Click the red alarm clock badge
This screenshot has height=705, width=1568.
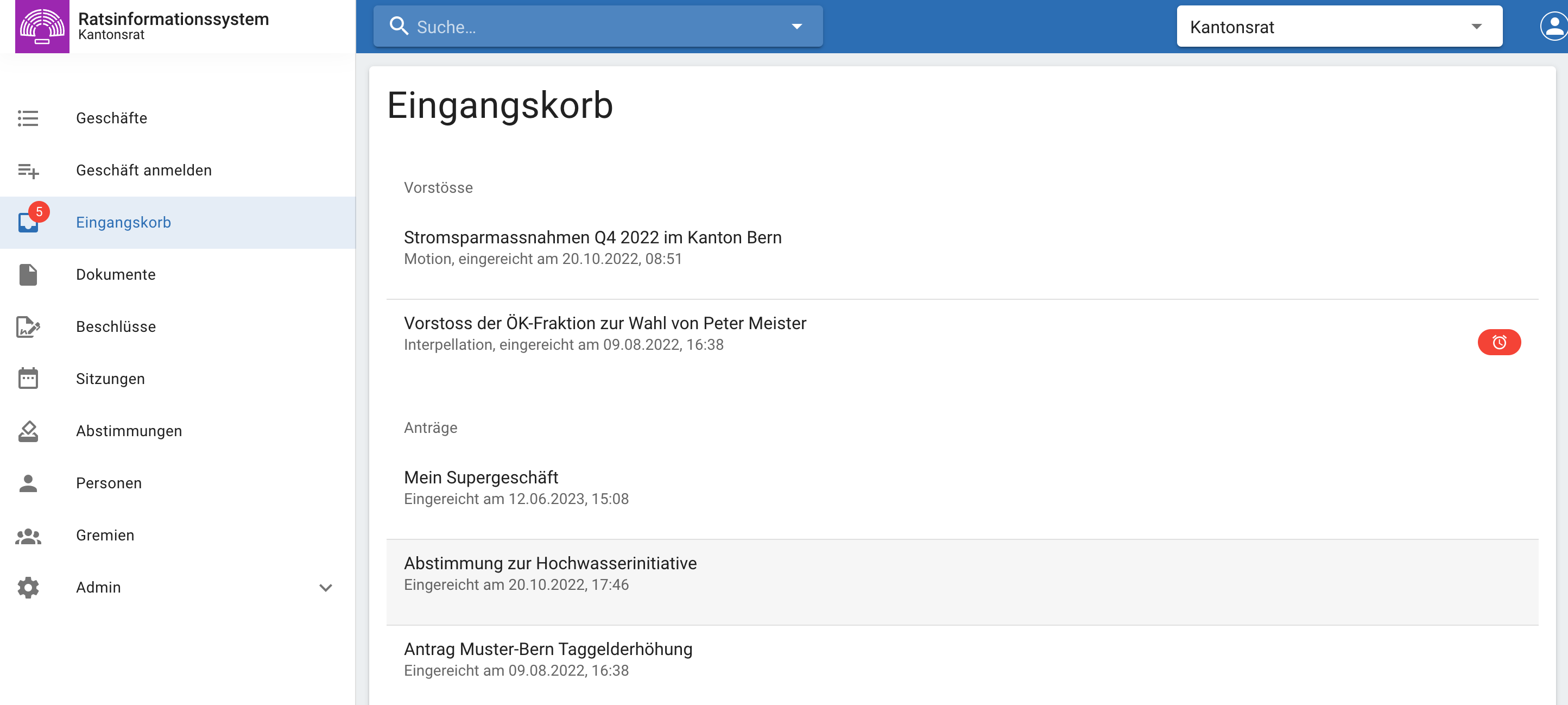[1499, 342]
